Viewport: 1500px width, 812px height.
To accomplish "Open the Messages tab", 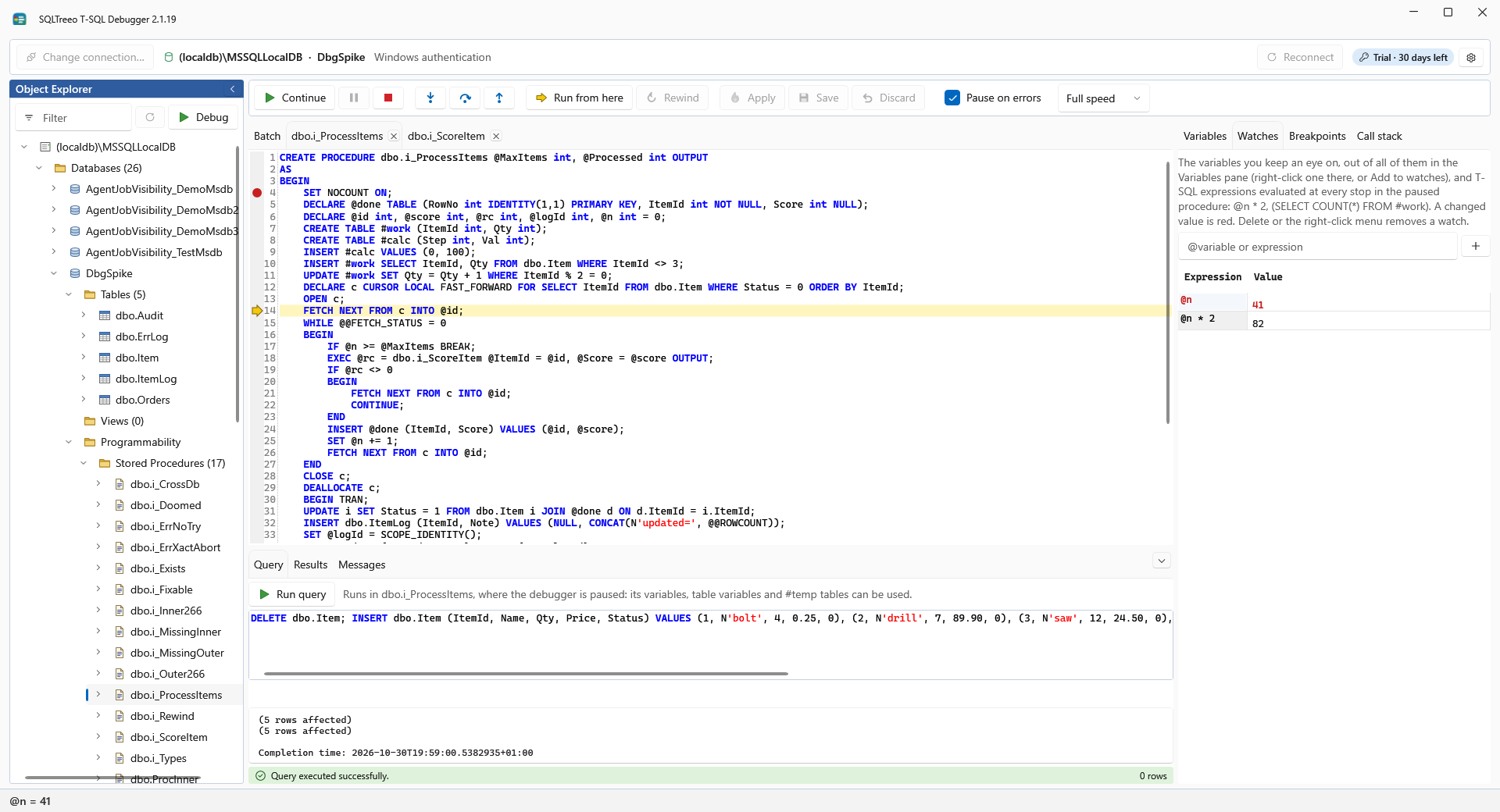I will [362, 564].
